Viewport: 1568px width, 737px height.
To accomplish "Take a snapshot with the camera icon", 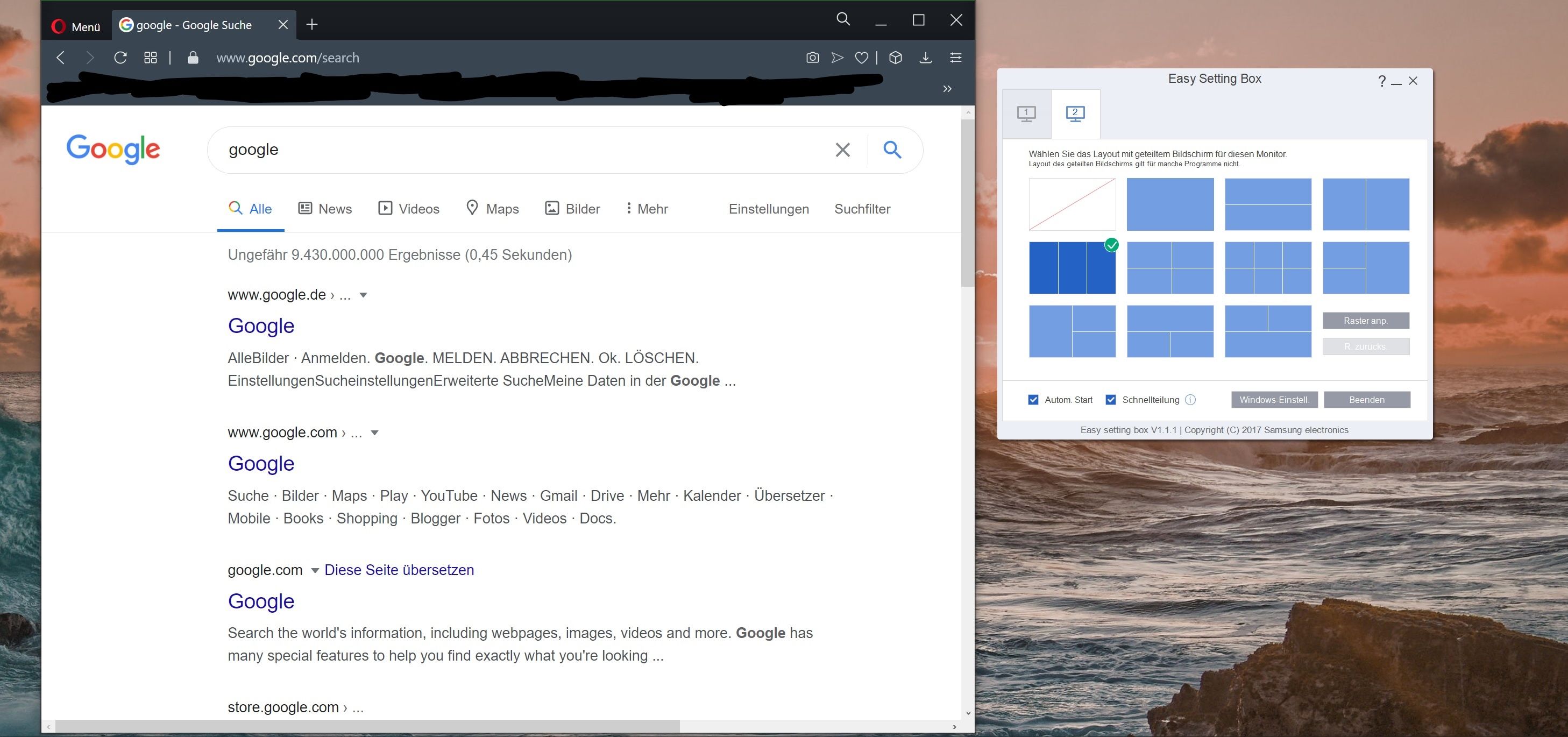I will [812, 58].
